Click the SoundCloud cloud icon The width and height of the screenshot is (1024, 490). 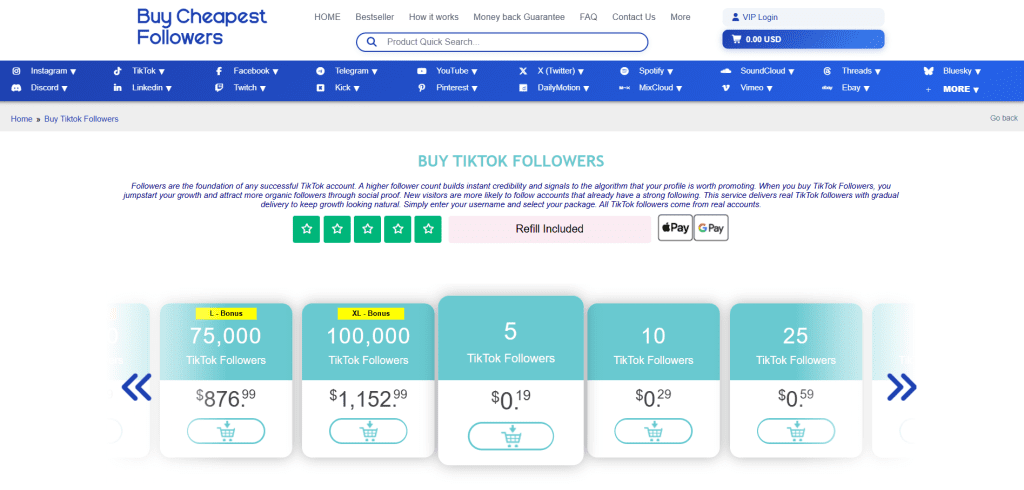tap(726, 71)
